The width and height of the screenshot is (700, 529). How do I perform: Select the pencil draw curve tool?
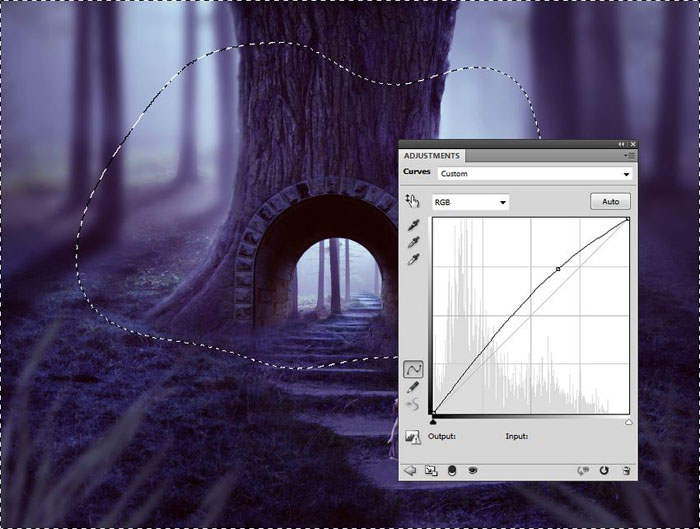coord(413,387)
